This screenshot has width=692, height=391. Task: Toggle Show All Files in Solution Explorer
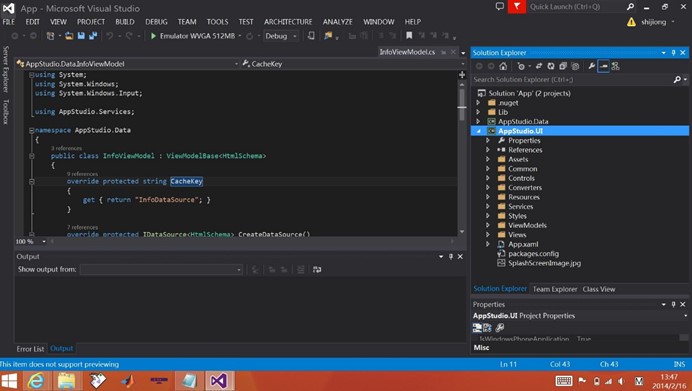click(x=575, y=66)
